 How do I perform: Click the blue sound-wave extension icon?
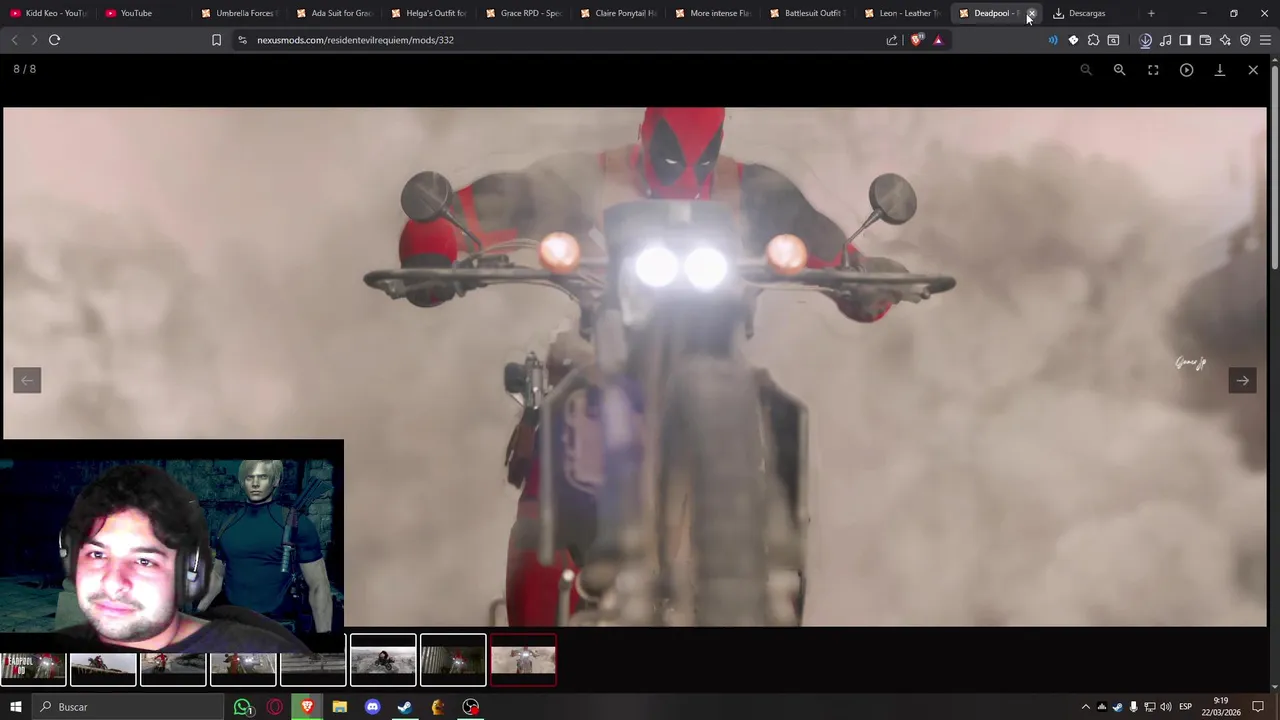click(x=1053, y=40)
